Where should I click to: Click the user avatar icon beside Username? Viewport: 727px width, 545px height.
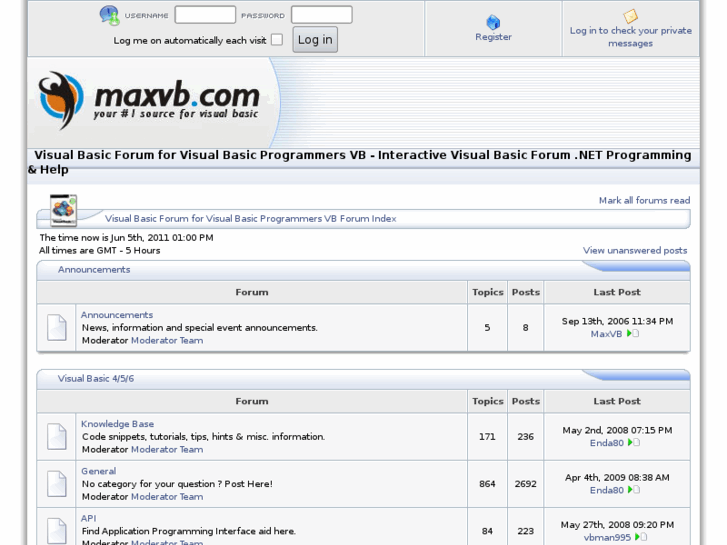[x=109, y=15]
